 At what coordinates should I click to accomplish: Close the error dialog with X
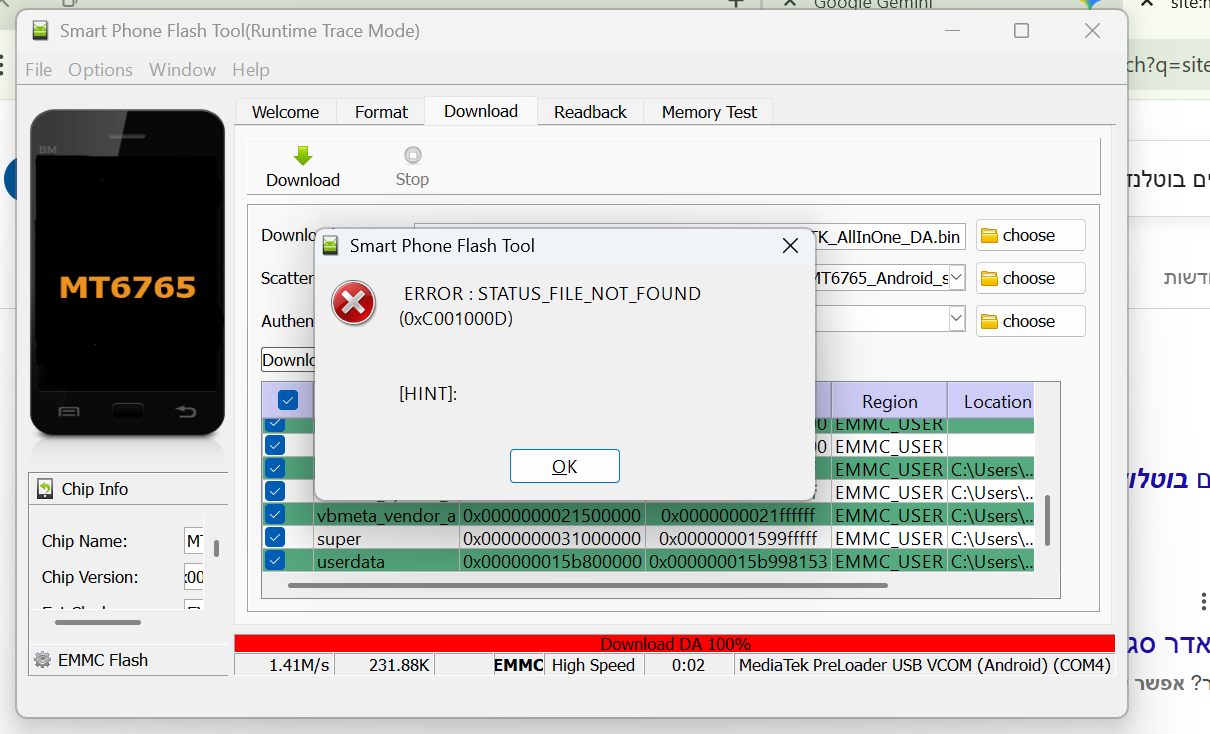(x=790, y=246)
